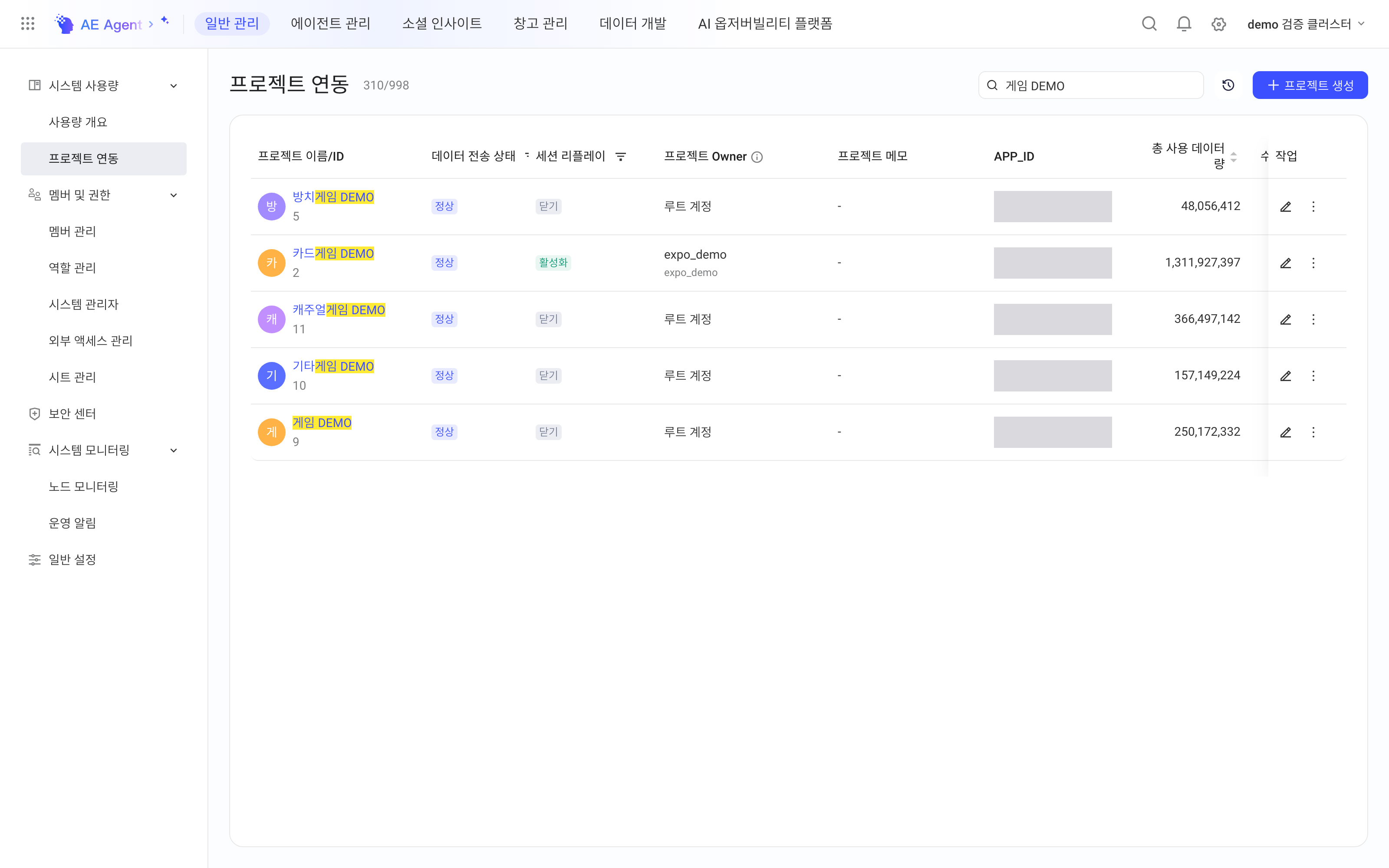Click the sparkle icon beside AE Agent

click(165, 21)
